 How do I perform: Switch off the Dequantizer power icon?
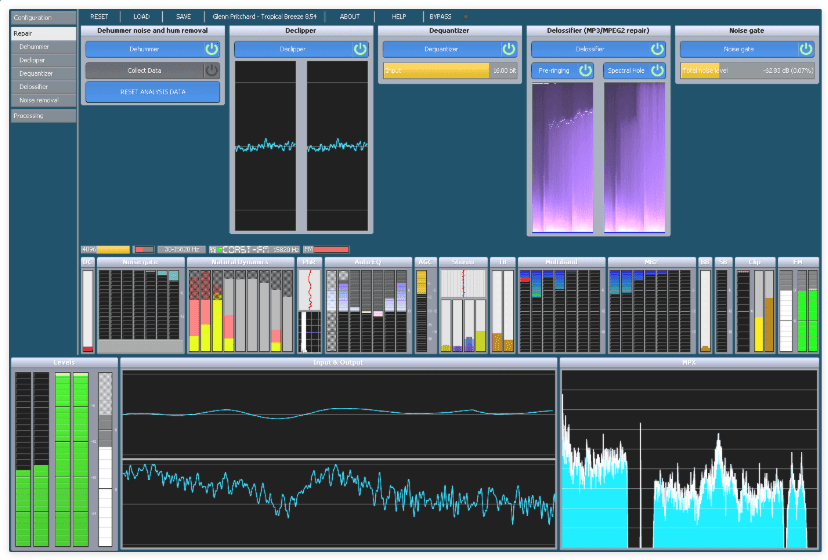pos(509,49)
